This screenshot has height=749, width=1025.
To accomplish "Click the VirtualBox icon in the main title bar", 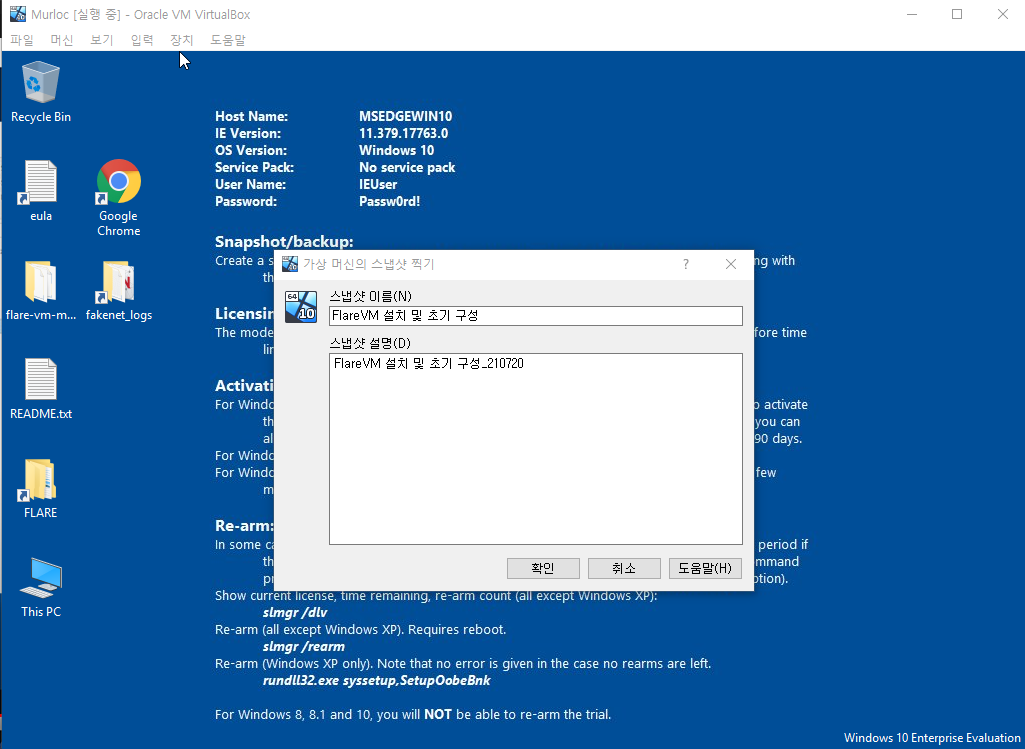I will pyautogui.click(x=18, y=14).
